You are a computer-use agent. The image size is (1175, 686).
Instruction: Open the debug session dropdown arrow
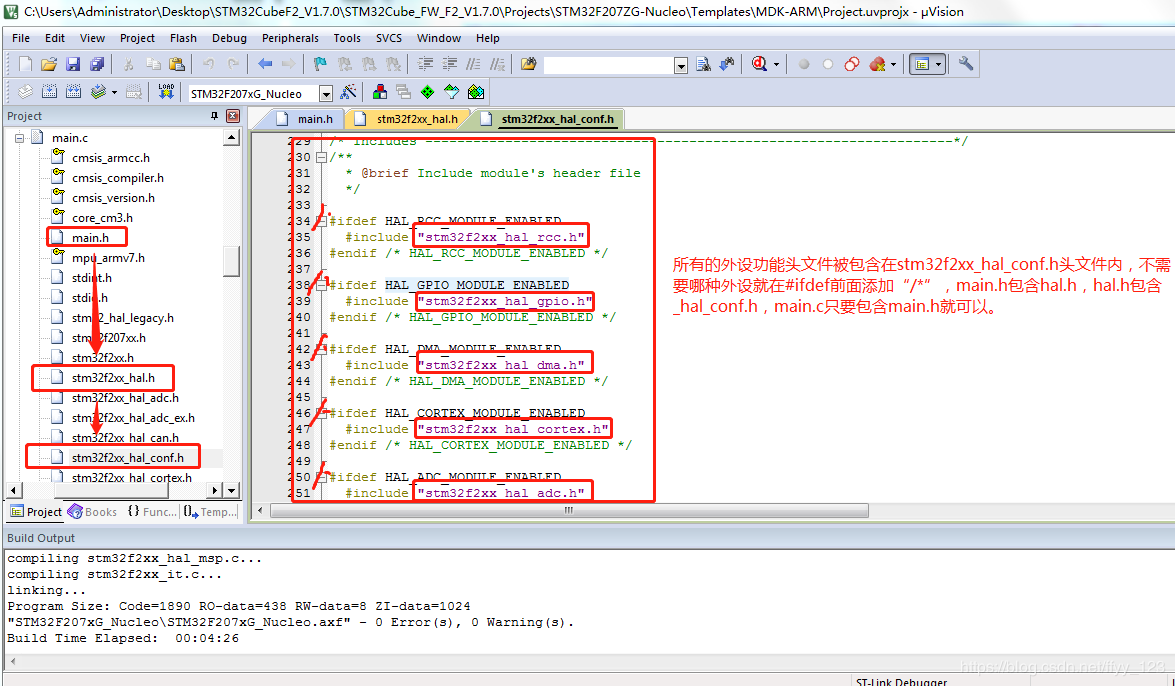(x=776, y=64)
